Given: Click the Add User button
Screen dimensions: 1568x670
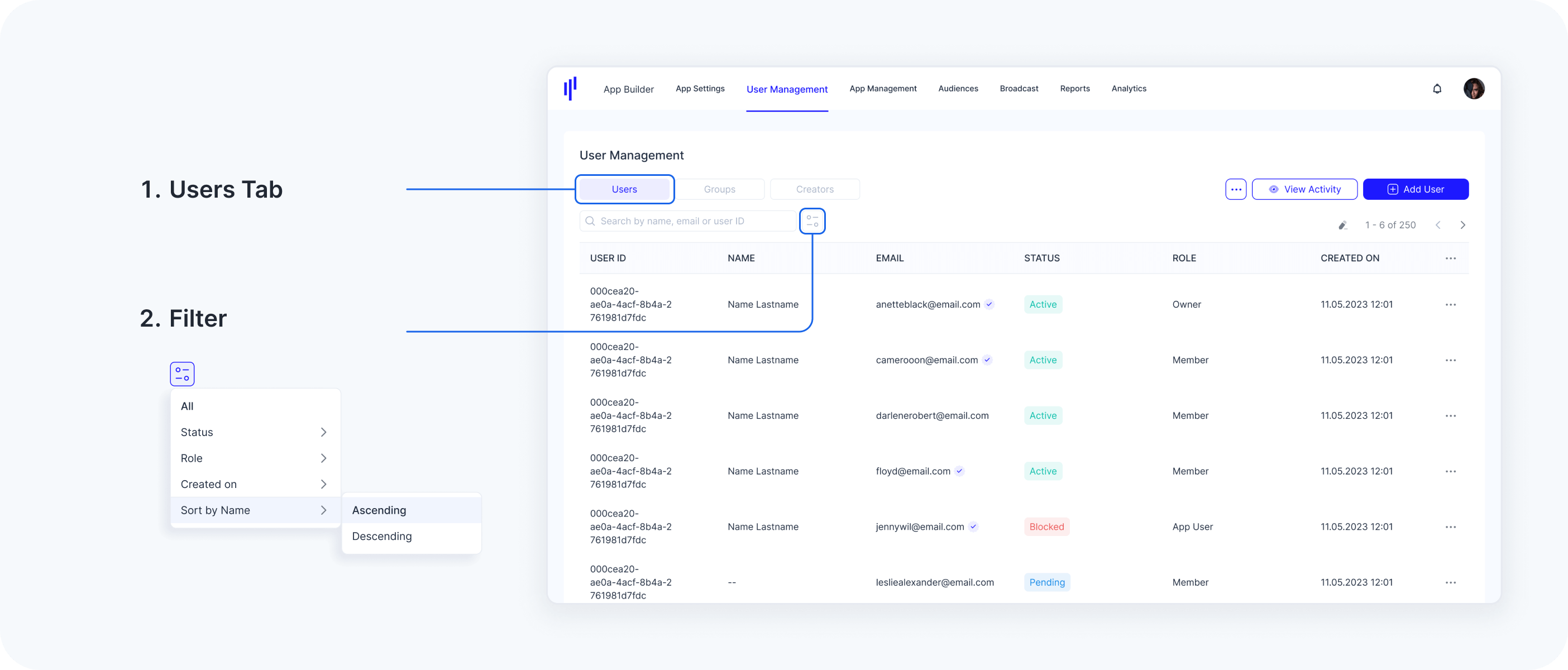Looking at the screenshot, I should (x=1415, y=189).
